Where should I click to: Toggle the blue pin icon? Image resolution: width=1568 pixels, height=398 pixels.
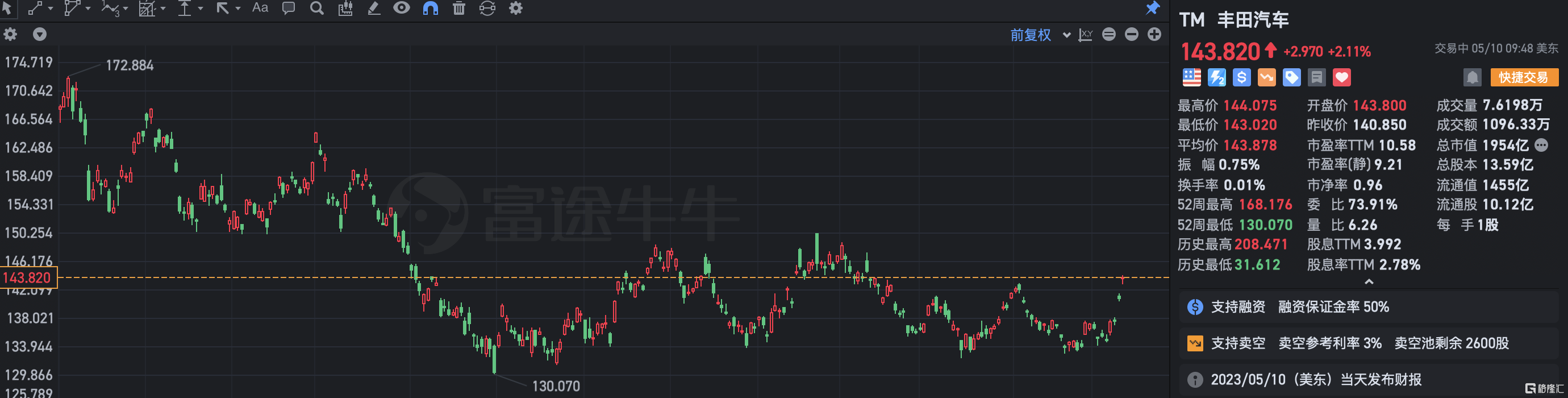[x=1152, y=8]
